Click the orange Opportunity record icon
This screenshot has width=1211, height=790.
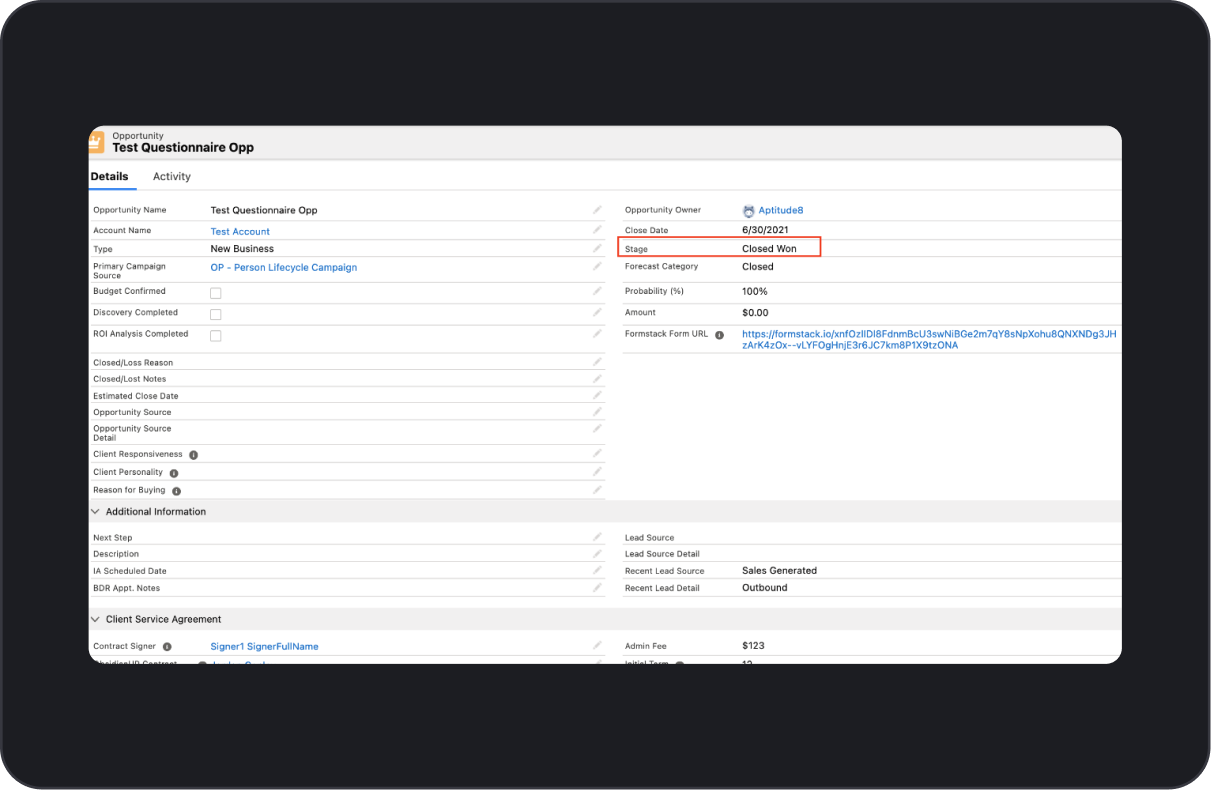95,141
